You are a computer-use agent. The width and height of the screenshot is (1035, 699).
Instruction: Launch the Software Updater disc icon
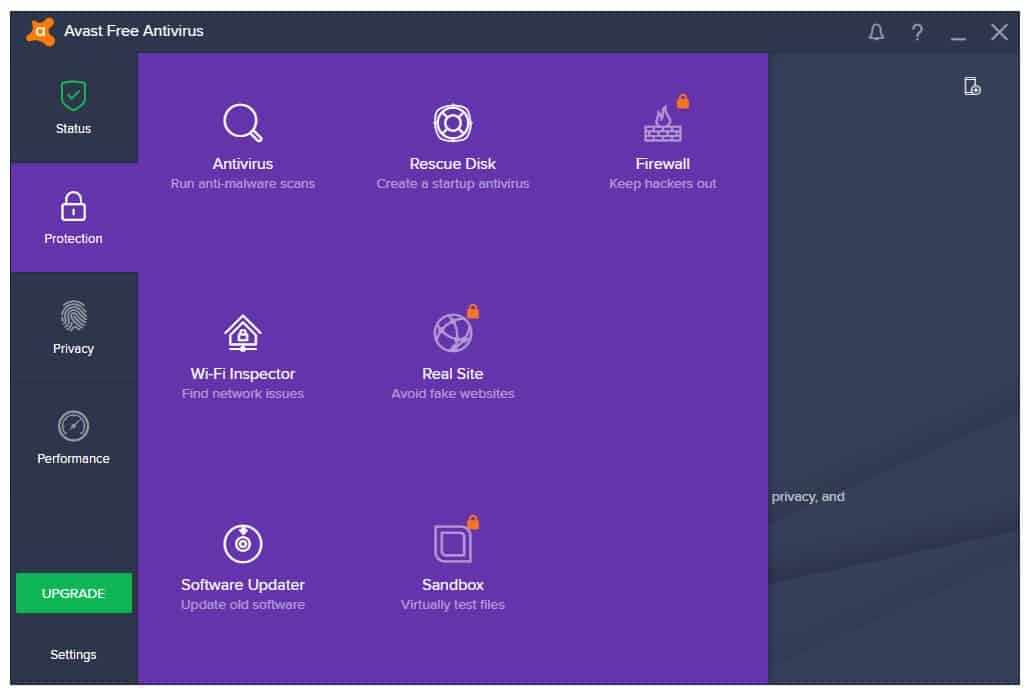[242, 543]
